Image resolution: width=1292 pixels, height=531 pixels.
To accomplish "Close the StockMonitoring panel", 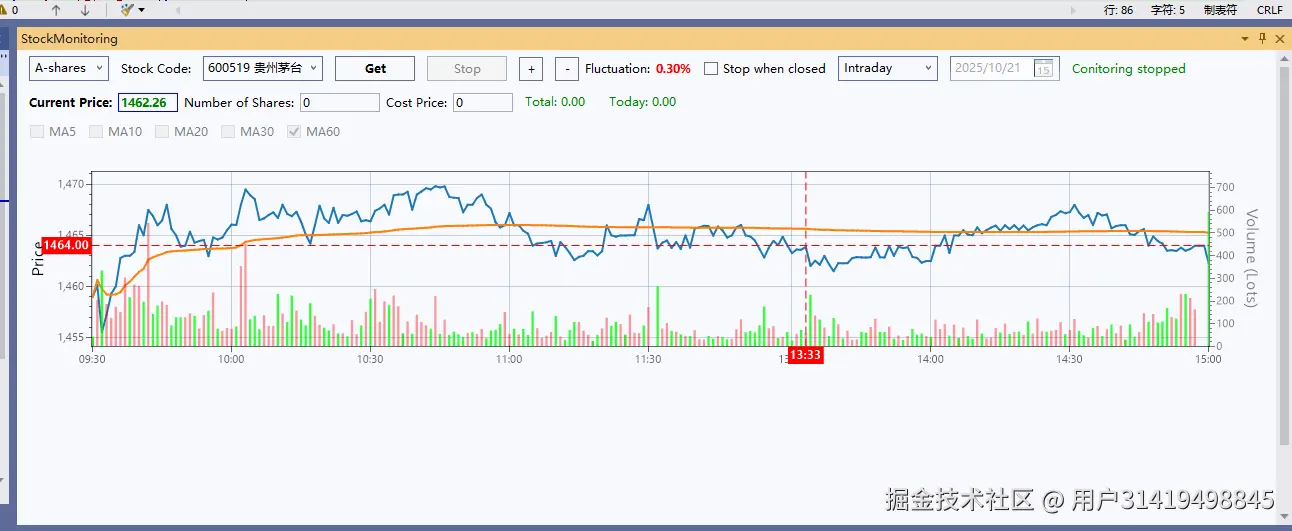I will click(x=1280, y=39).
